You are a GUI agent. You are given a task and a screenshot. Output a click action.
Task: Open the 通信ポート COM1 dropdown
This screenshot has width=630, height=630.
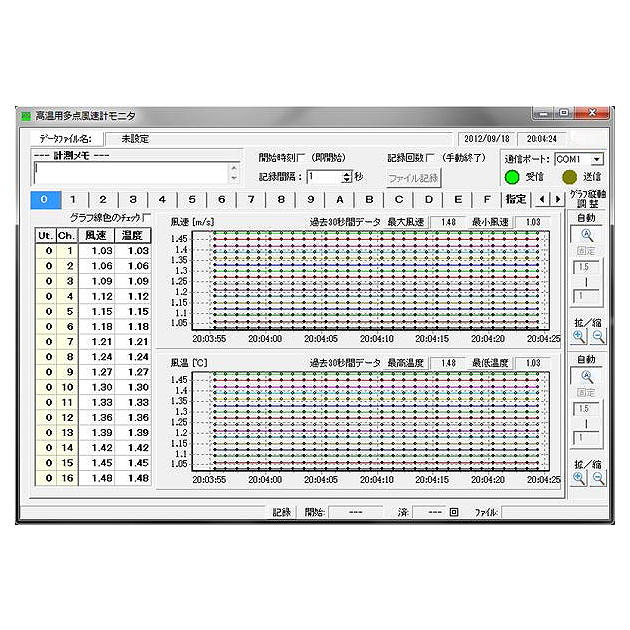click(597, 159)
